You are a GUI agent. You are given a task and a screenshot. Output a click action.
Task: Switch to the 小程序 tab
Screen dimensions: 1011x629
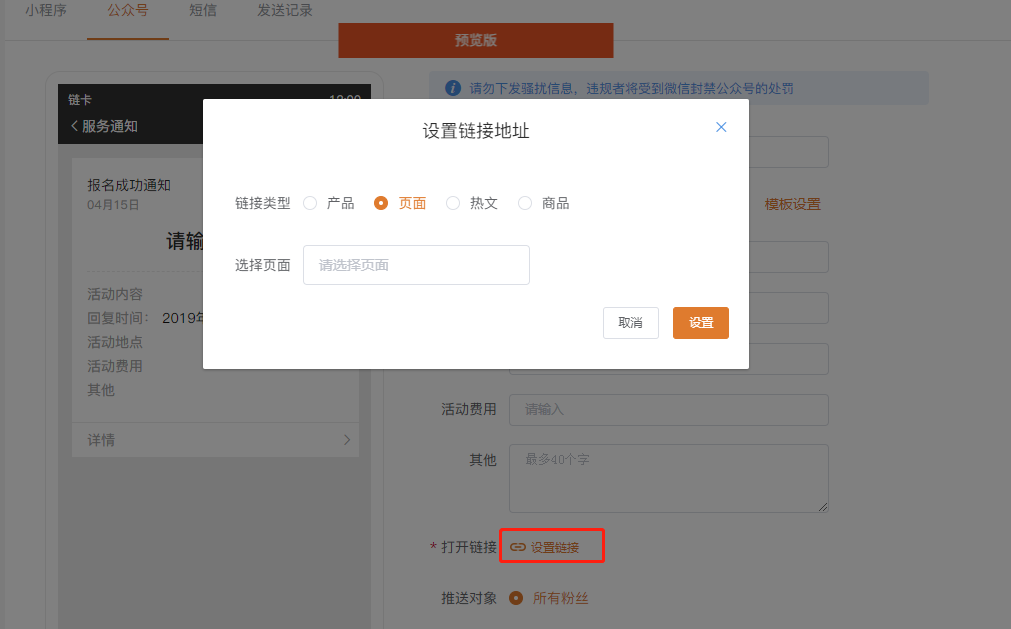pos(45,11)
